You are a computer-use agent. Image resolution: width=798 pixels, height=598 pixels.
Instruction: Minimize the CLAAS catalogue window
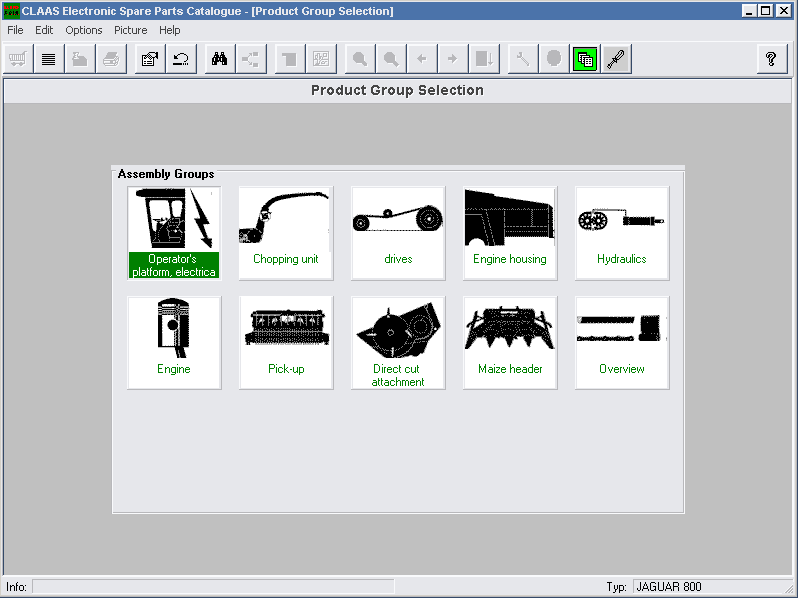click(748, 11)
